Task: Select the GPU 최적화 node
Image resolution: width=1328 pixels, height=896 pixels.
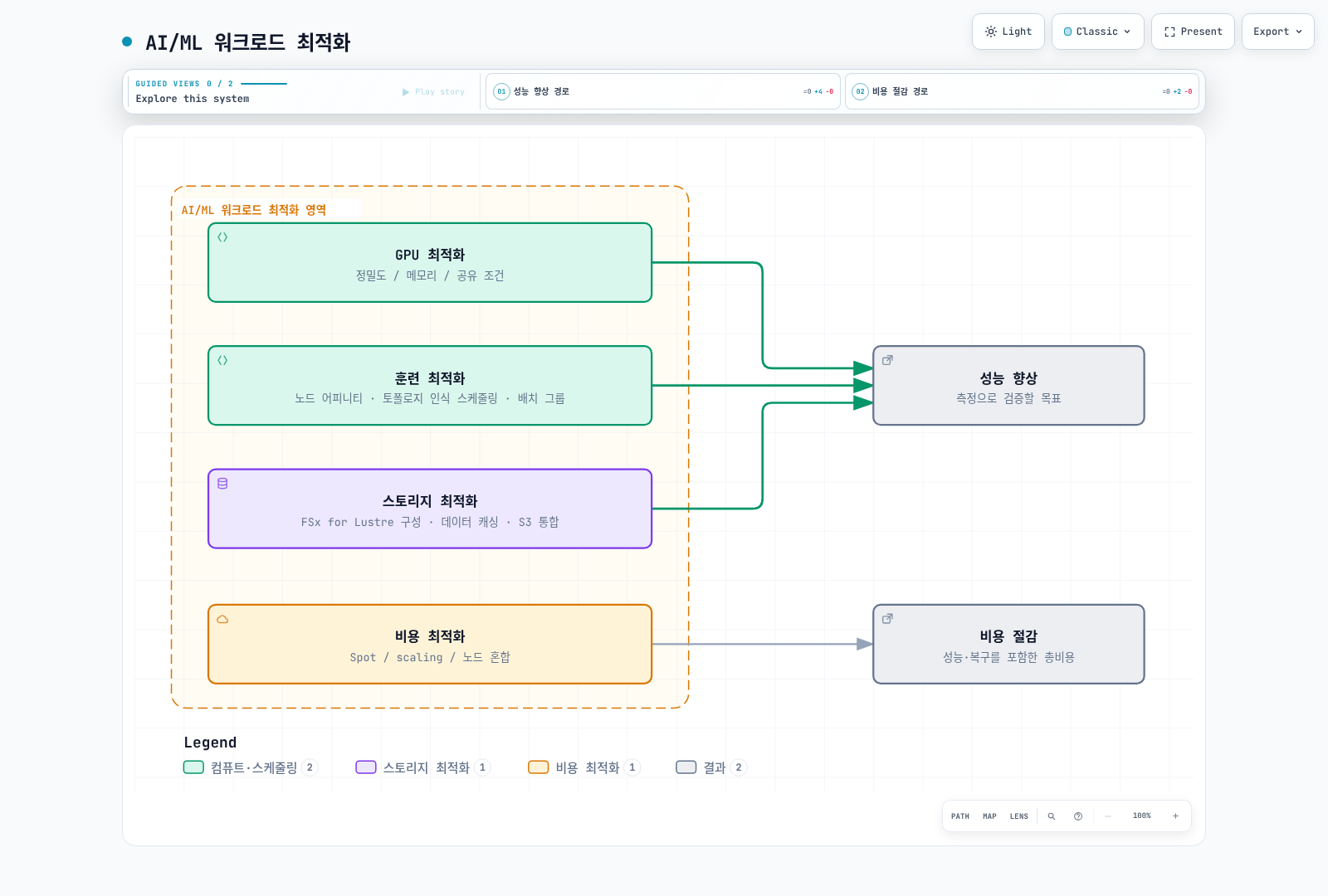Action: click(430, 263)
